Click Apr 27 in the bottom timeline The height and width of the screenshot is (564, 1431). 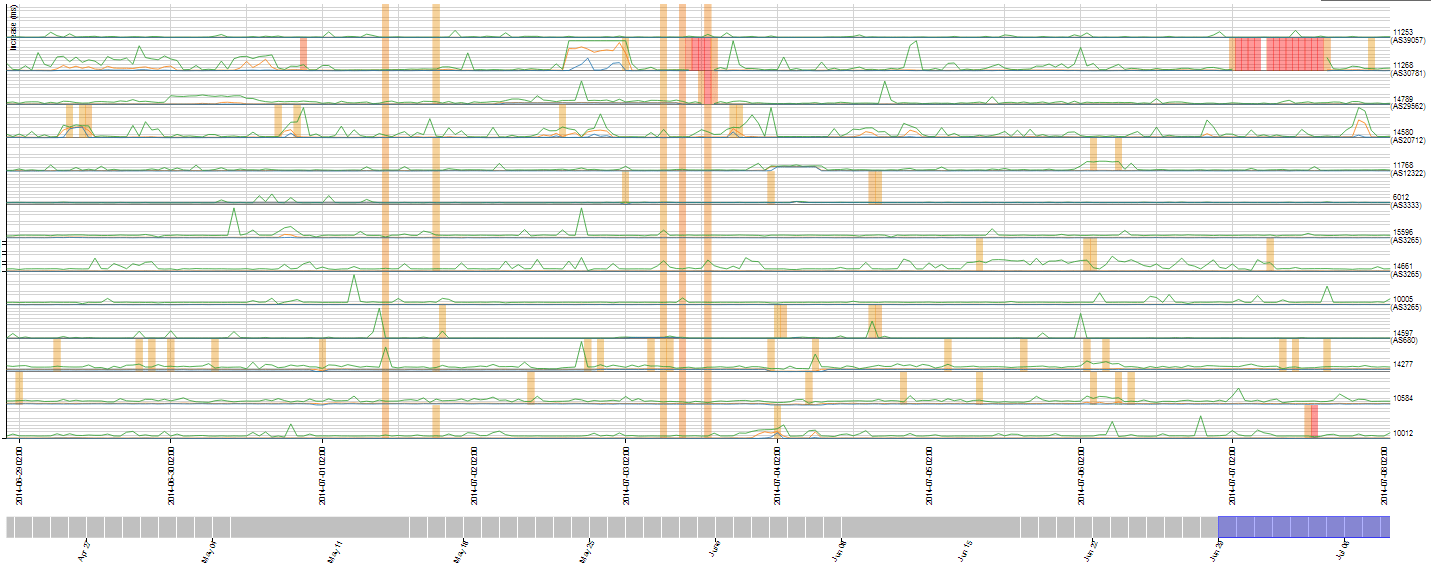pyautogui.click(x=83, y=551)
